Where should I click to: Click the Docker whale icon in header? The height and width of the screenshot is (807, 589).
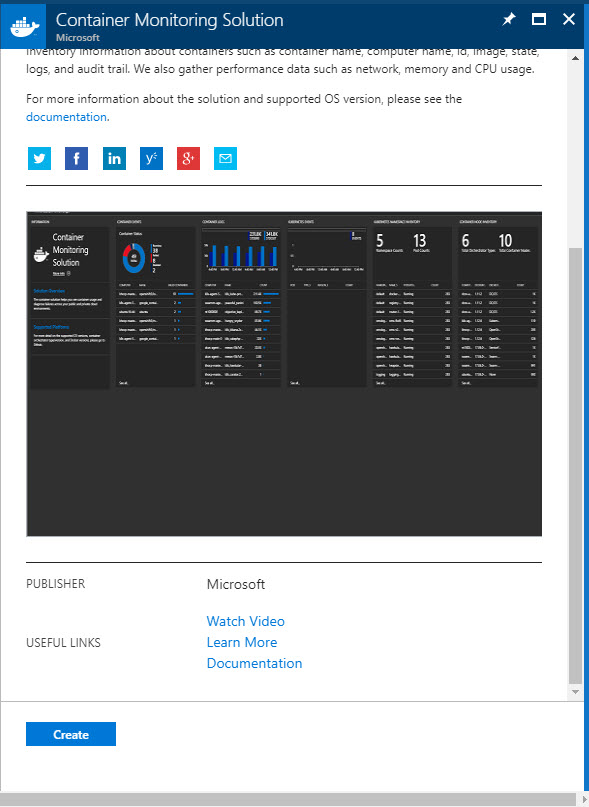tap(24, 26)
